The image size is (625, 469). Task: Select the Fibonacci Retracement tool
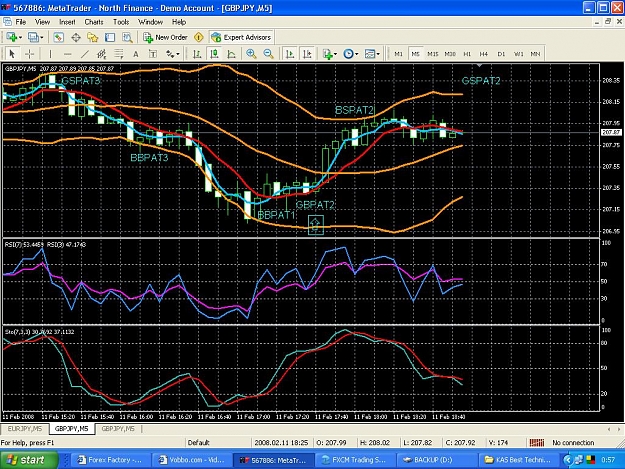tap(119, 54)
